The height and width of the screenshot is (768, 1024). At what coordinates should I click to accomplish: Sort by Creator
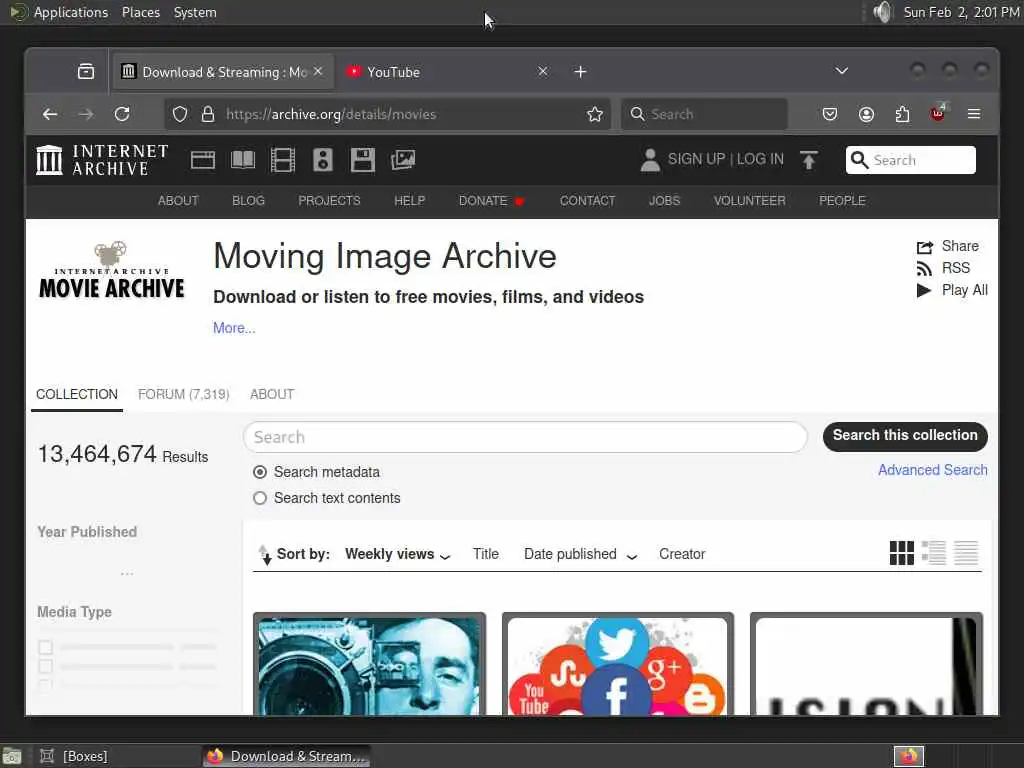click(682, 554)
